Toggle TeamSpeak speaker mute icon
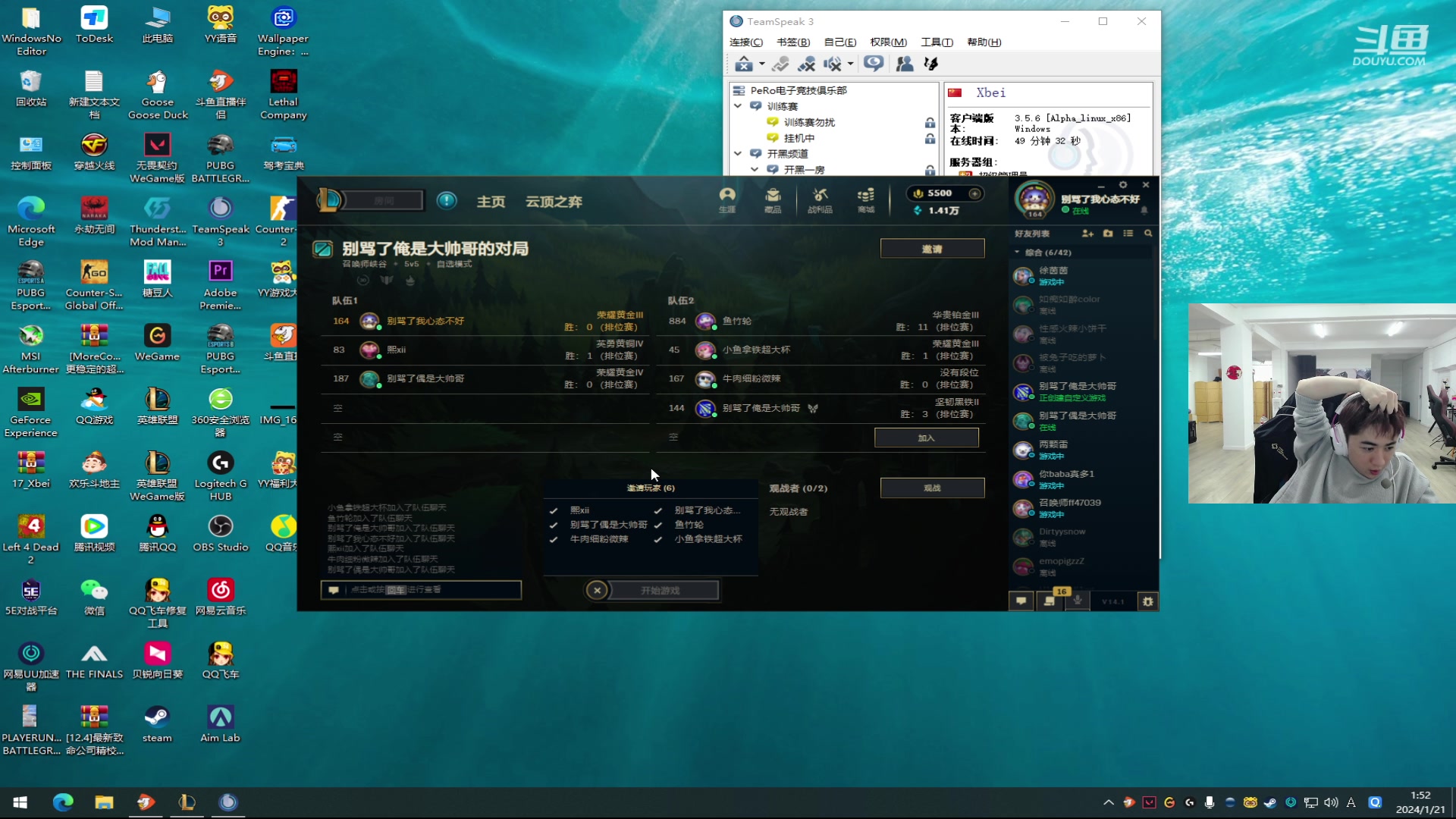1456x819 pixels. click(x=833, y=64)
